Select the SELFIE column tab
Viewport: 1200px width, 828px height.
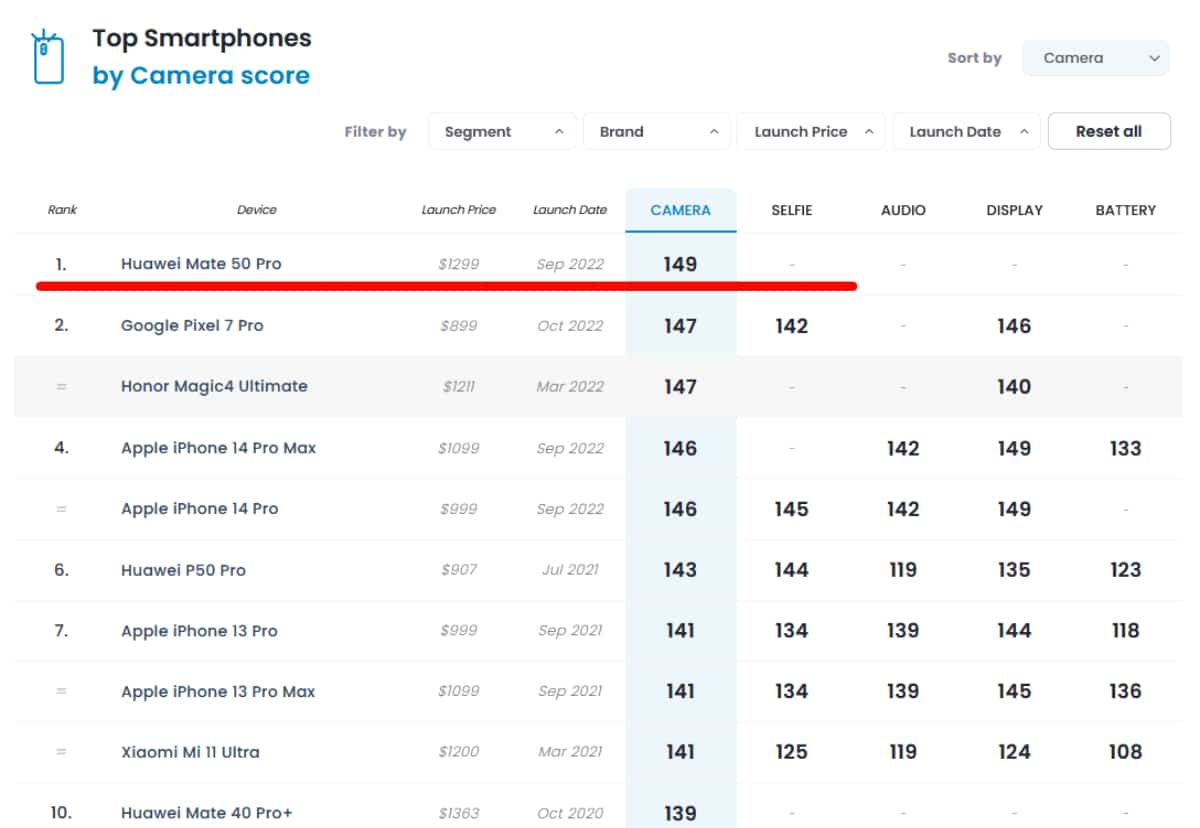click(x=791, y=210)
